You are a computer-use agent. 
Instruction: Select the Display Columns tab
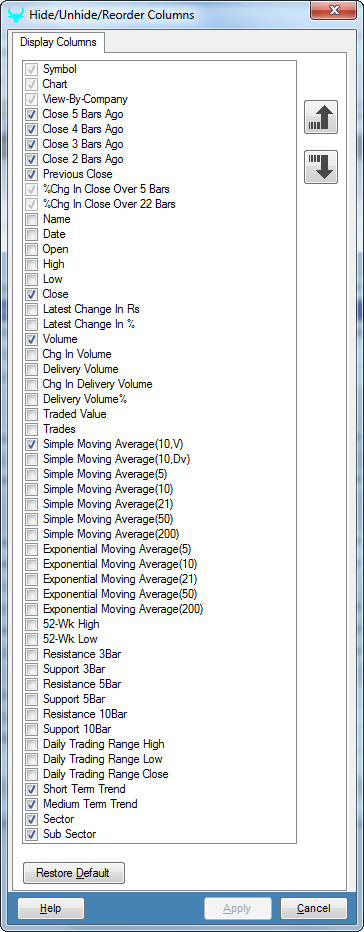[x=59, y=42]
